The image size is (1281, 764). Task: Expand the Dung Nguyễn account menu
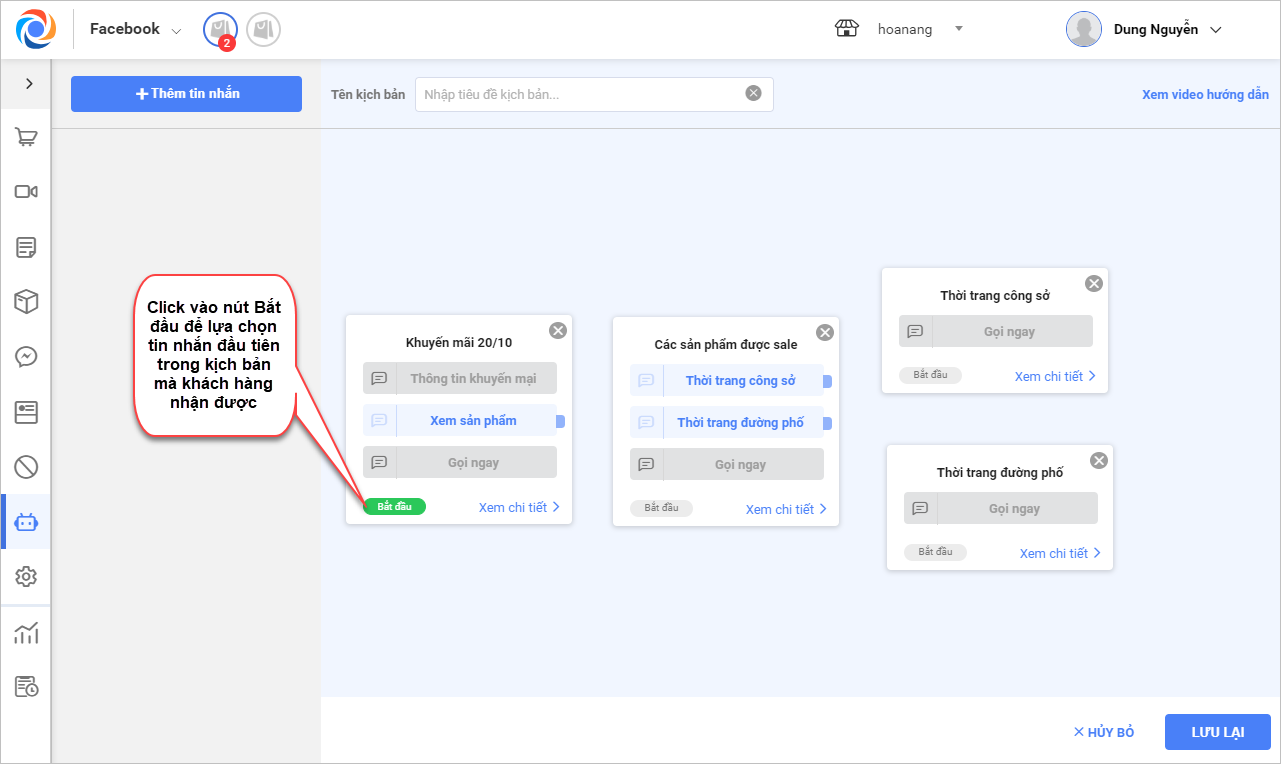[x=1215, y=30]
